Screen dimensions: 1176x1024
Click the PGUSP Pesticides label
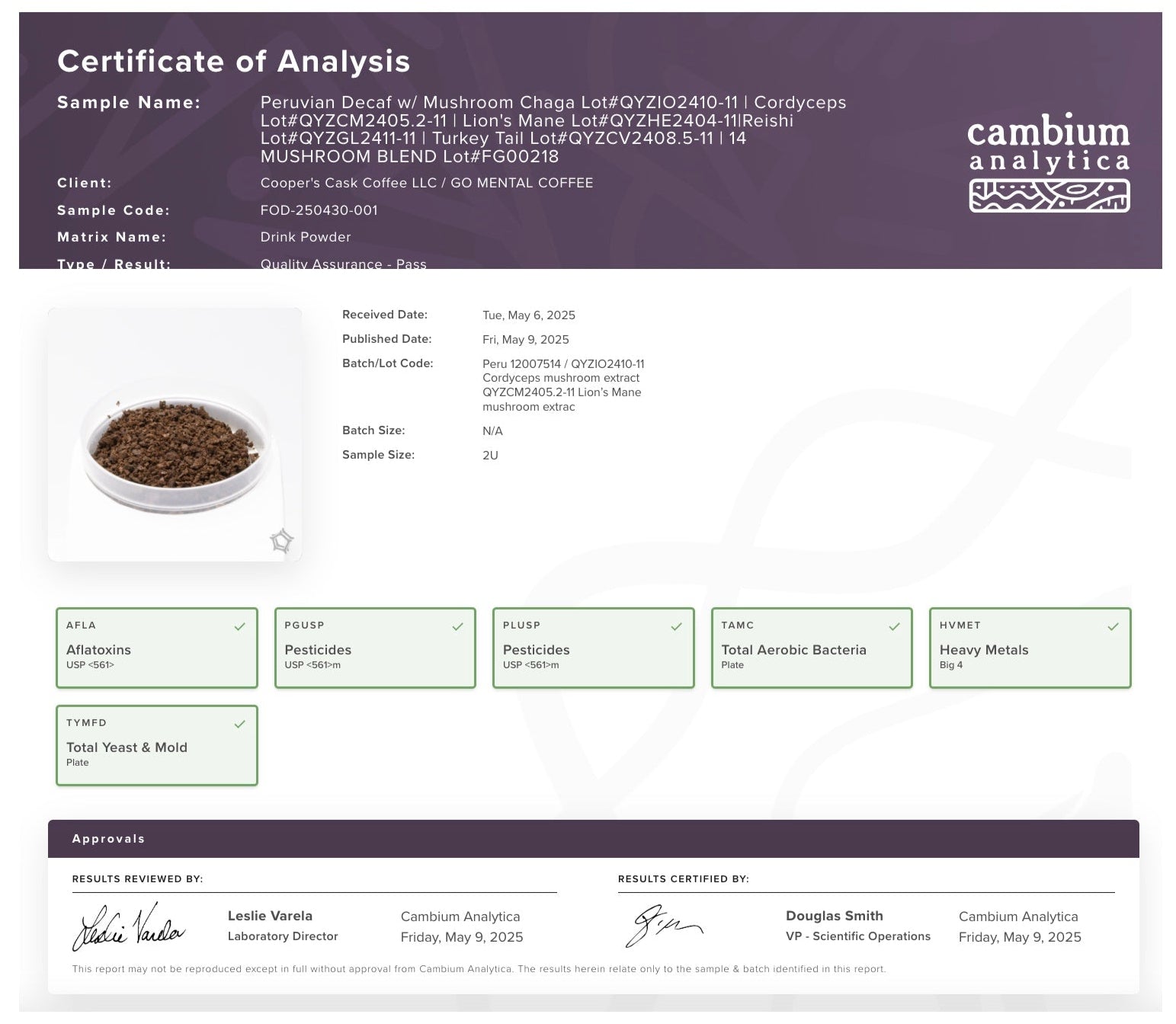pos(318,650)
